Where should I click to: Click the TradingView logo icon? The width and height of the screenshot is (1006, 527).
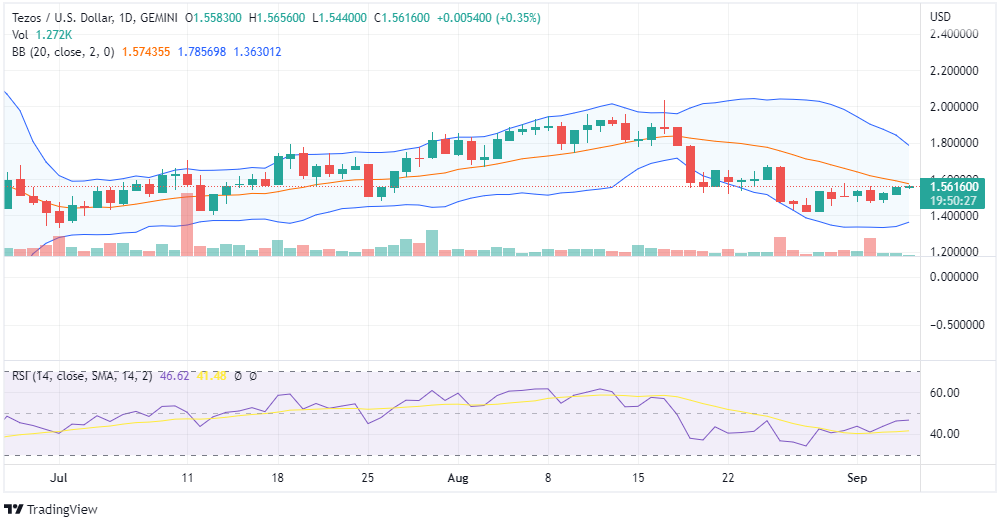(x=14, y=509)
